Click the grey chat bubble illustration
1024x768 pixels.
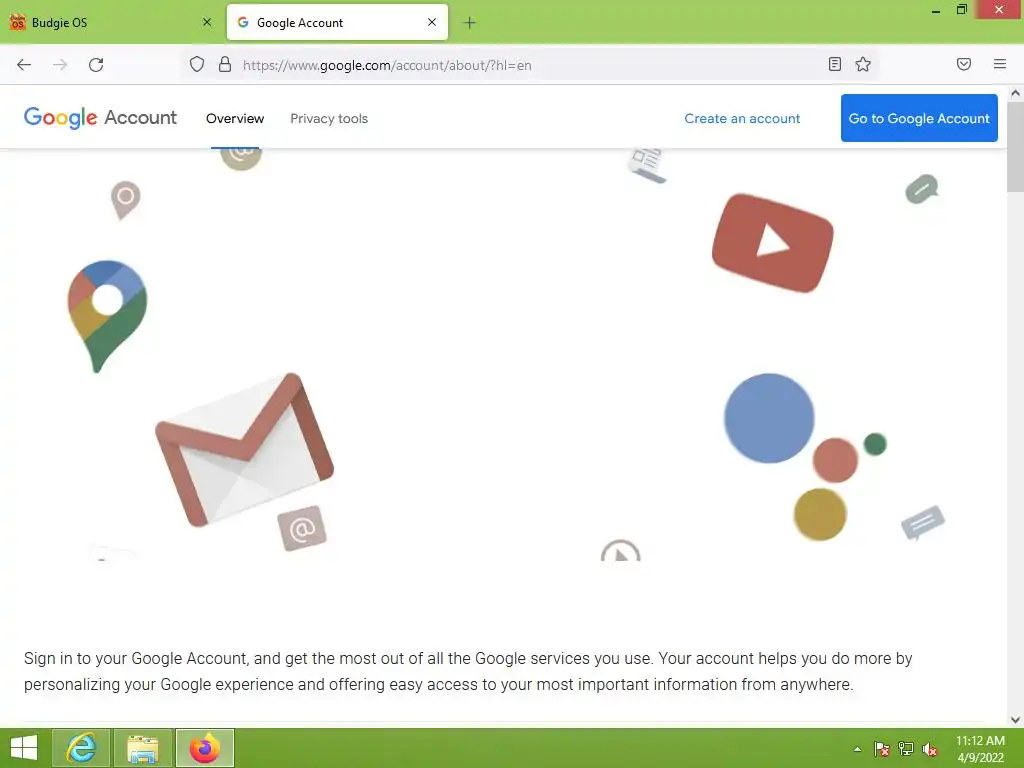(x=923, y=522)
